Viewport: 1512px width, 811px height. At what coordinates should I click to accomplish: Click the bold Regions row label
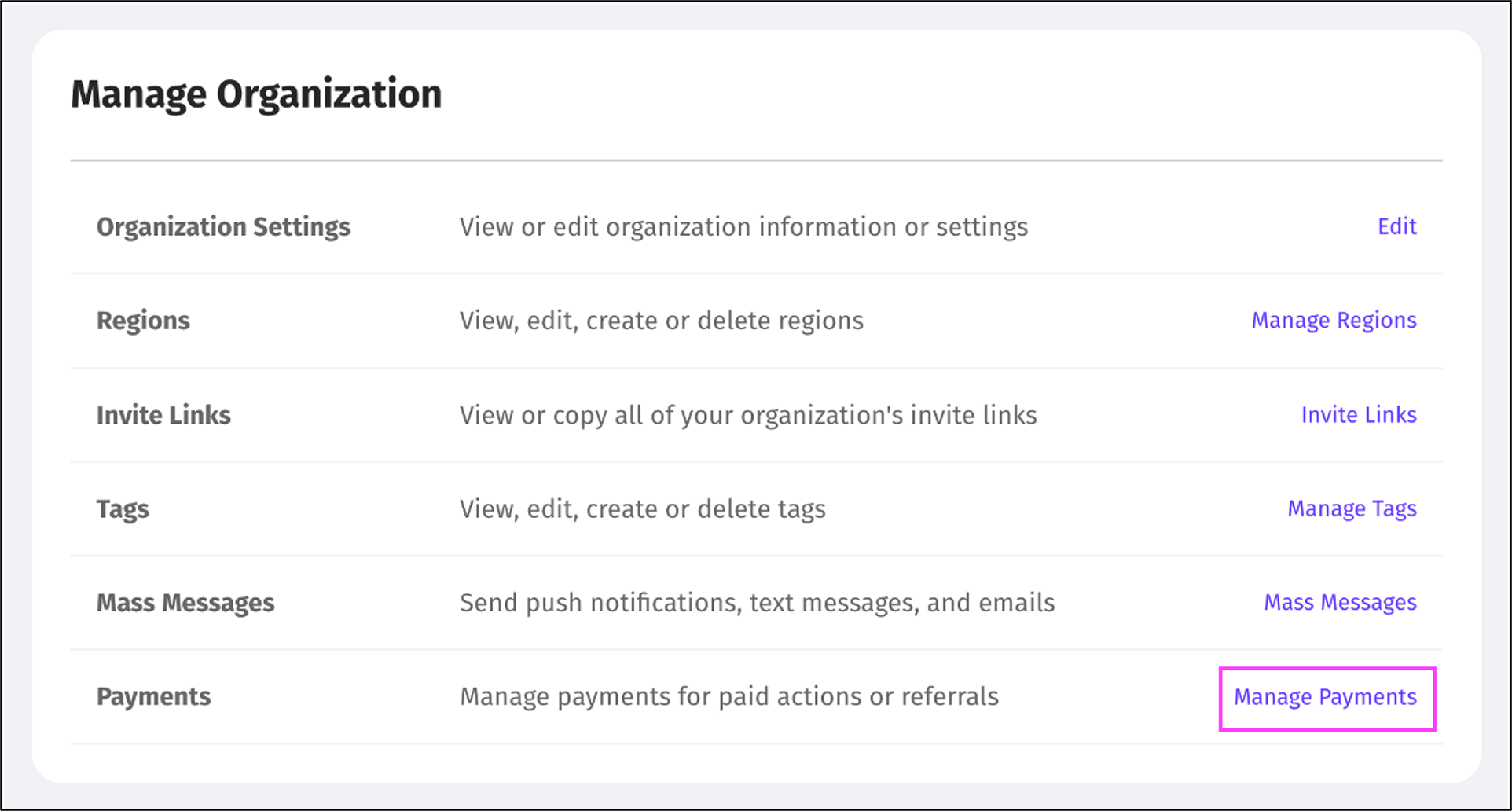pos(143,321)
